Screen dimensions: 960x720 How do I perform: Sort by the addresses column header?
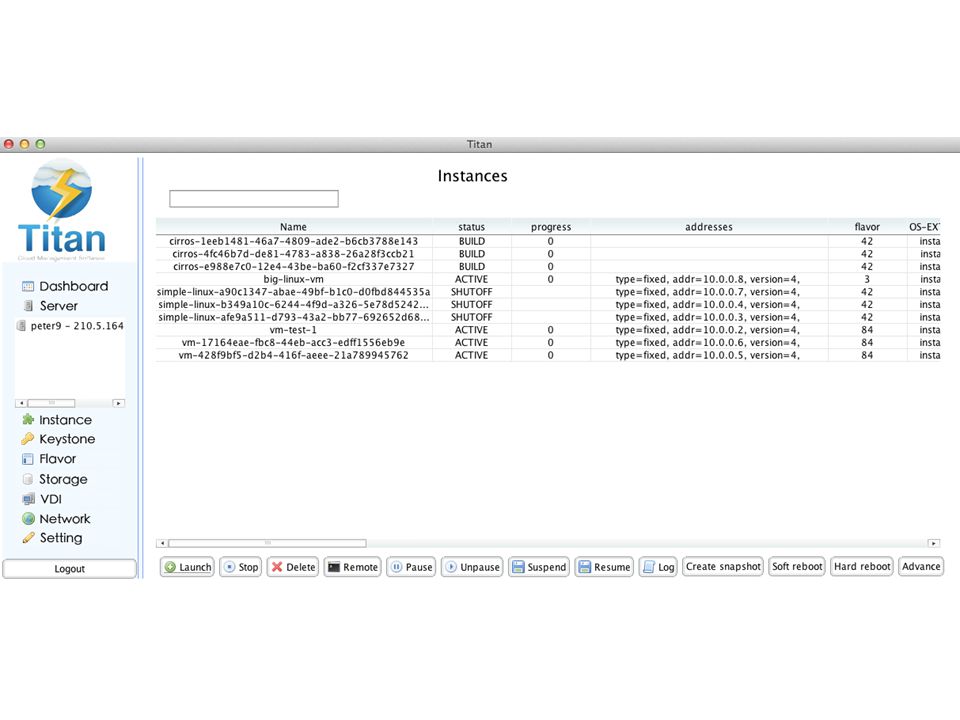click(708, 227)
